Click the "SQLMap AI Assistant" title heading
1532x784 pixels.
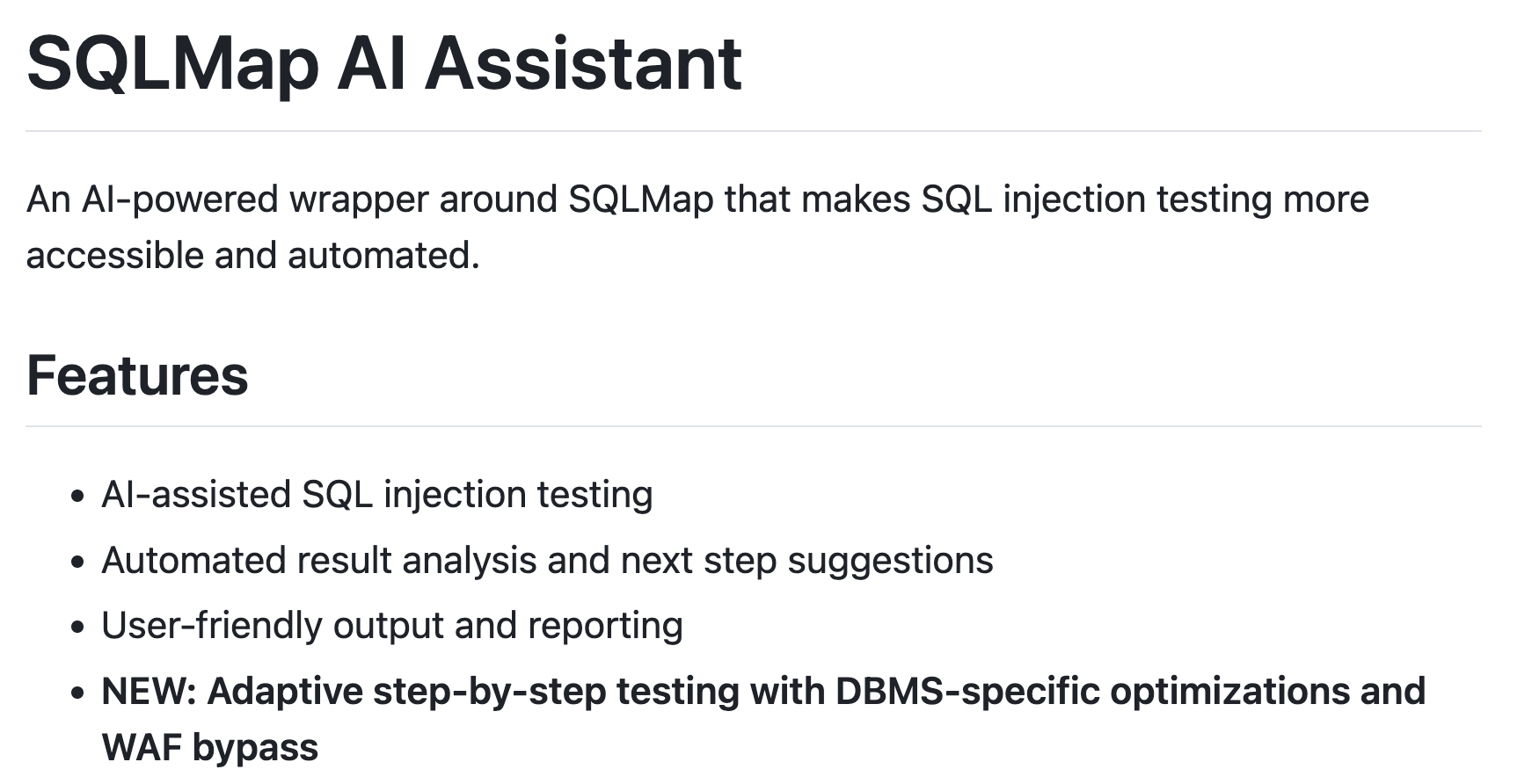[x=384, y=63]
